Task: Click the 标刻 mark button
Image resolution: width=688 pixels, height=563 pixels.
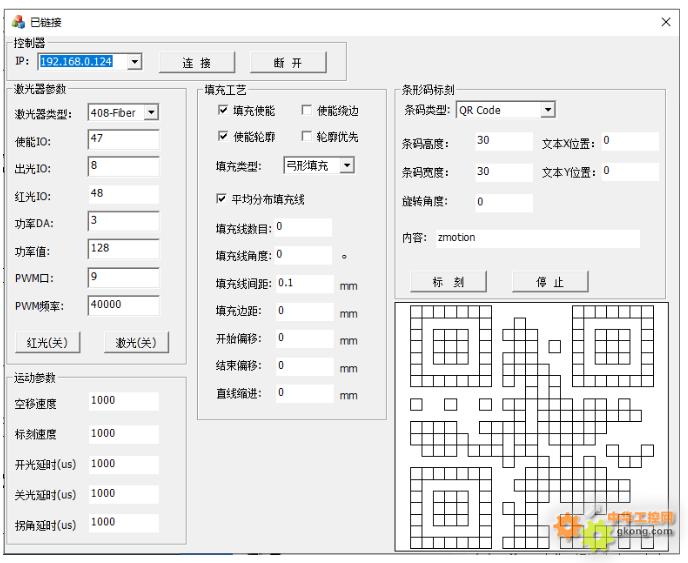Action: click(x=448, y=281)
